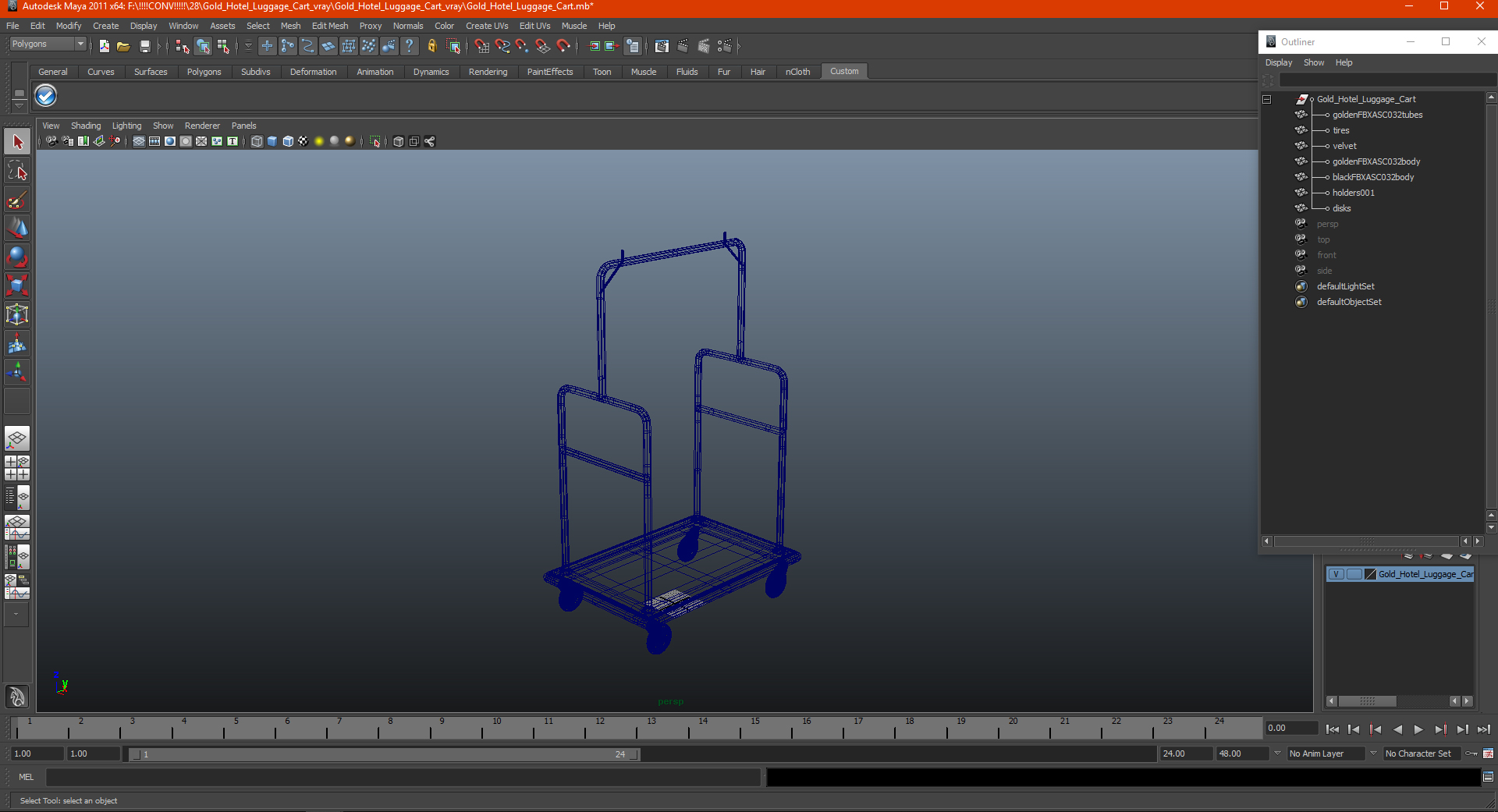Open selection mask dropdown on status line
Image resolution: width=1498 pixels, height=812 pixels.
pos(248,47)
